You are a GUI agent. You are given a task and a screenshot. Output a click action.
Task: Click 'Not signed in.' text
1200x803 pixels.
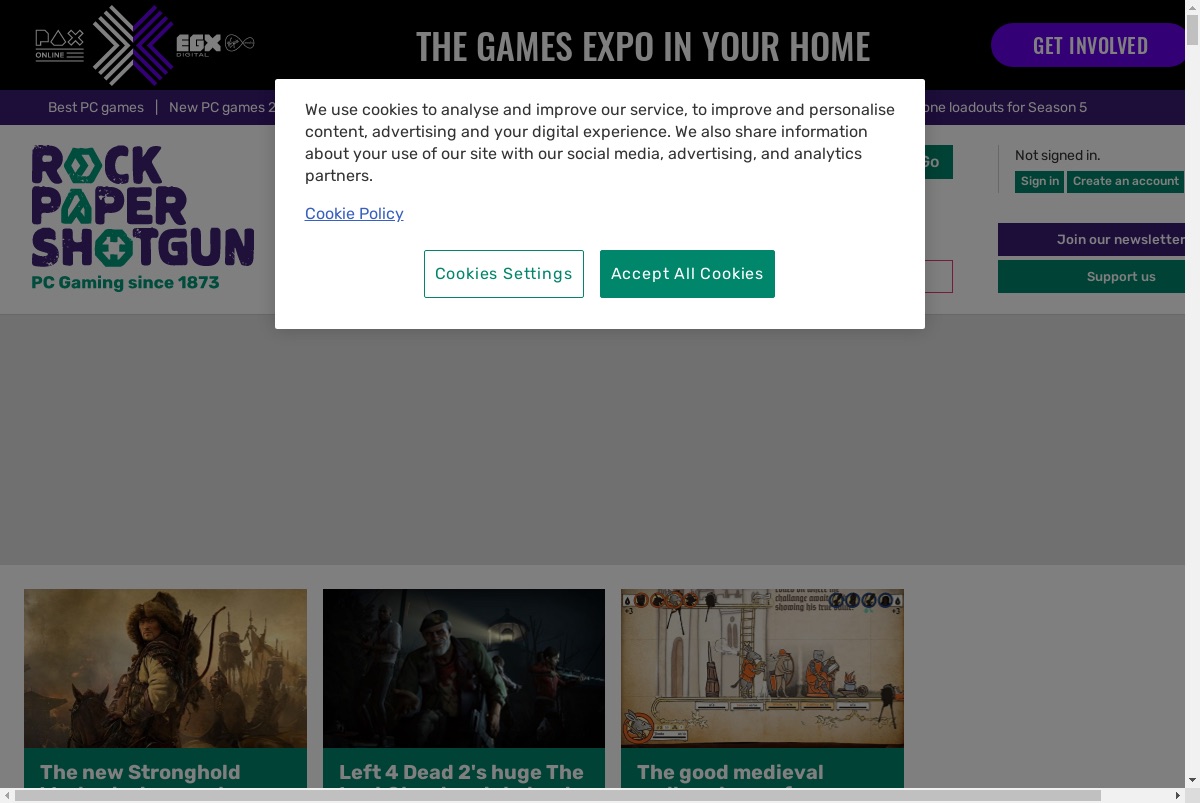[x=1057, y=155]
